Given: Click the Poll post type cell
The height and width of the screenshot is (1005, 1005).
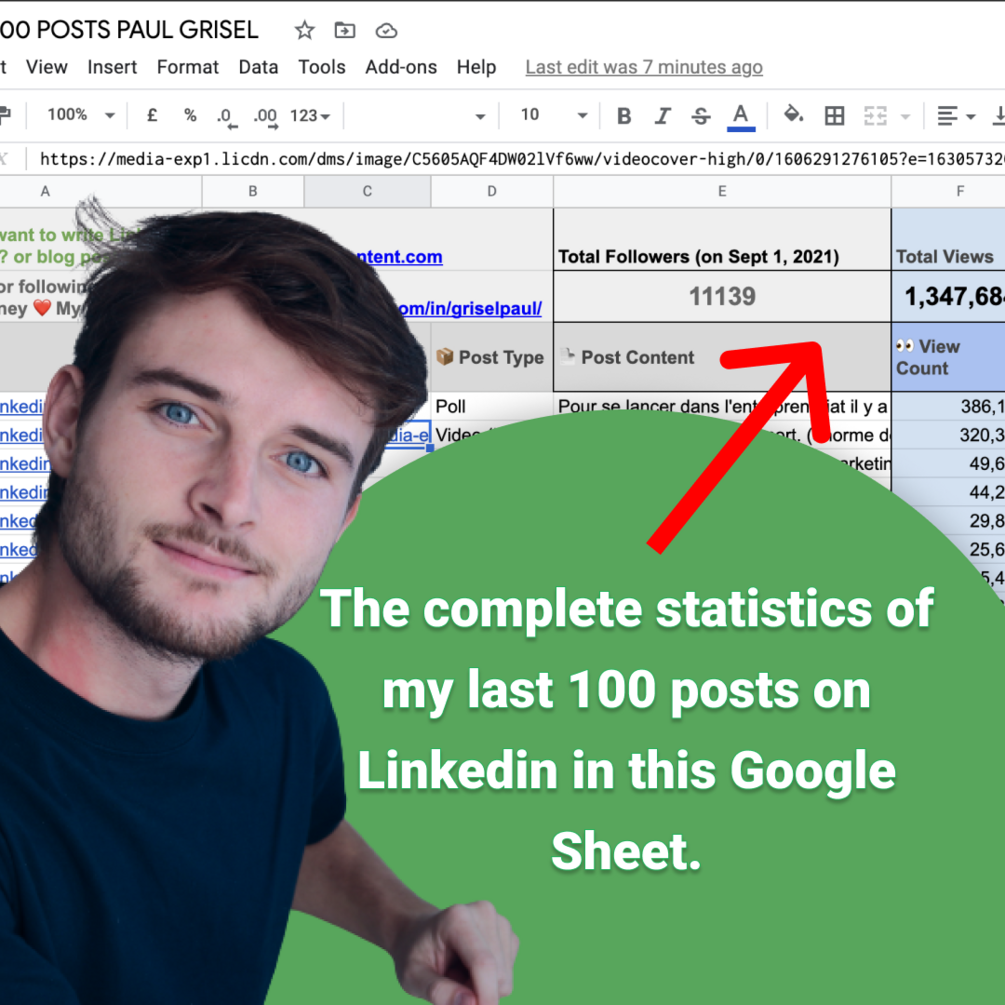Looking at the screenshot, I should point(492,406).
